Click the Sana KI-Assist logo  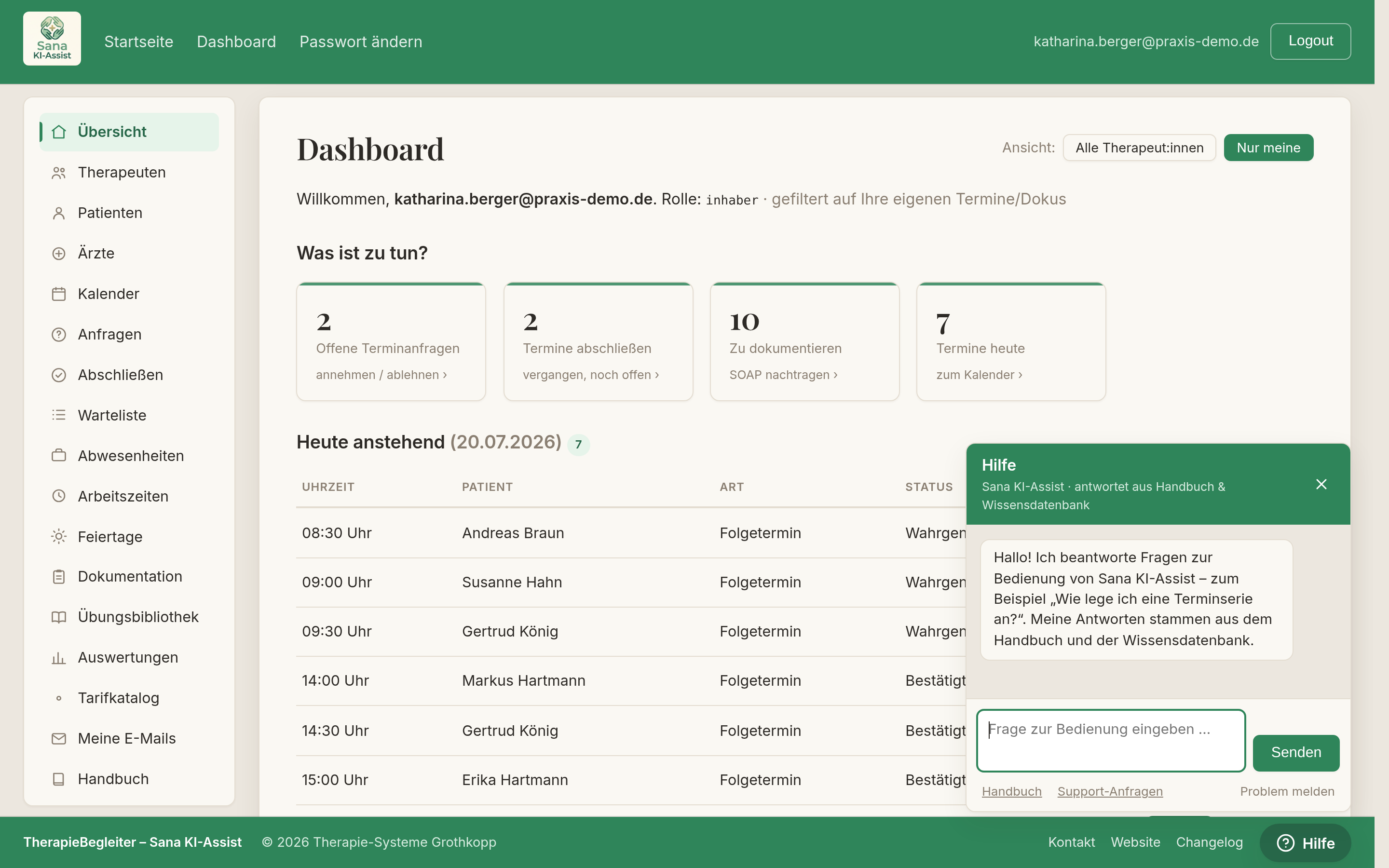coord(52,39)
